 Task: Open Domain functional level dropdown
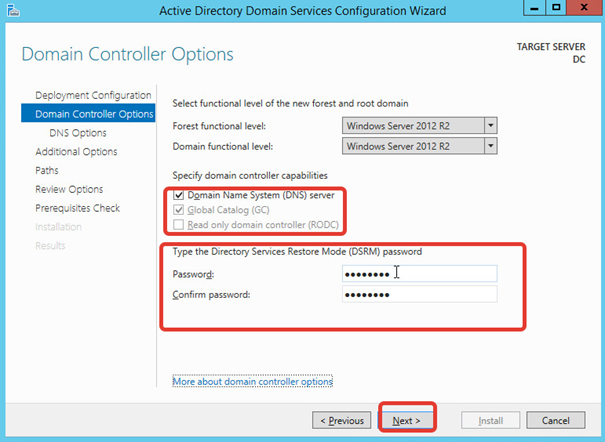(x=490, y=146)
